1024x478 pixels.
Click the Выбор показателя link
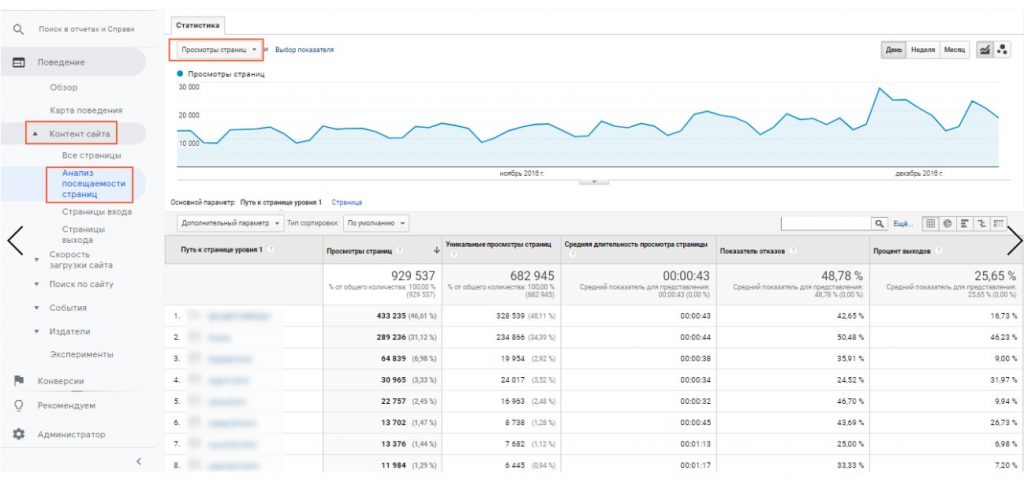pos(304,49)
